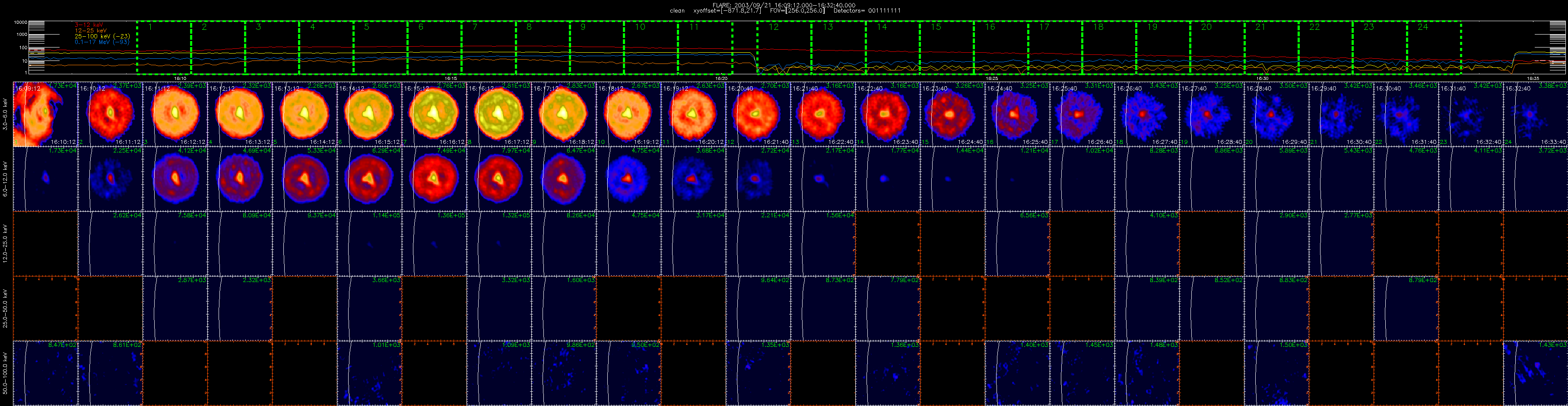Select time interval 24 in light curve
This screenshot has width=1568, height=406.
1435,48
